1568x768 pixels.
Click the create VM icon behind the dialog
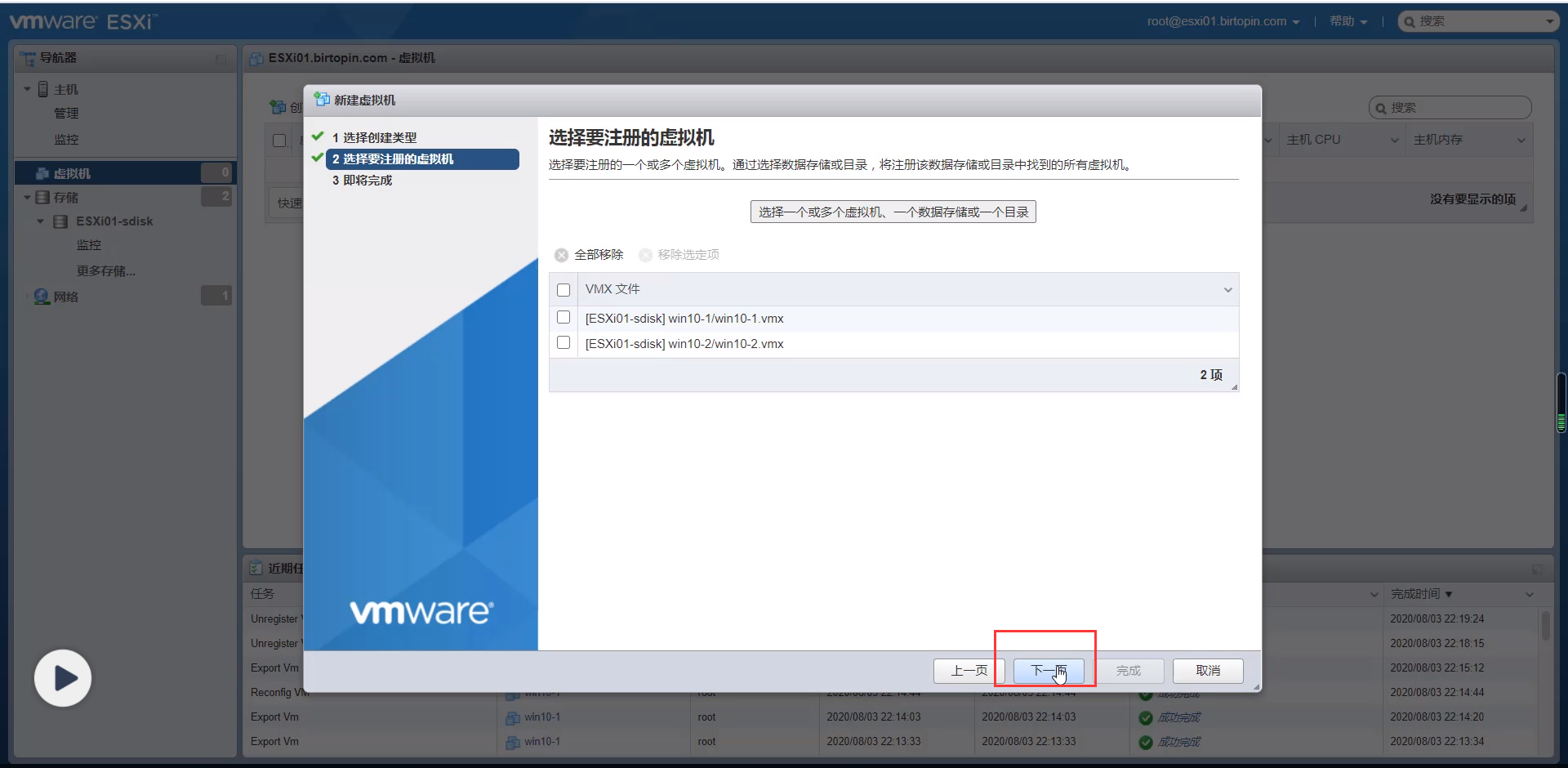(x=278, y=107)
